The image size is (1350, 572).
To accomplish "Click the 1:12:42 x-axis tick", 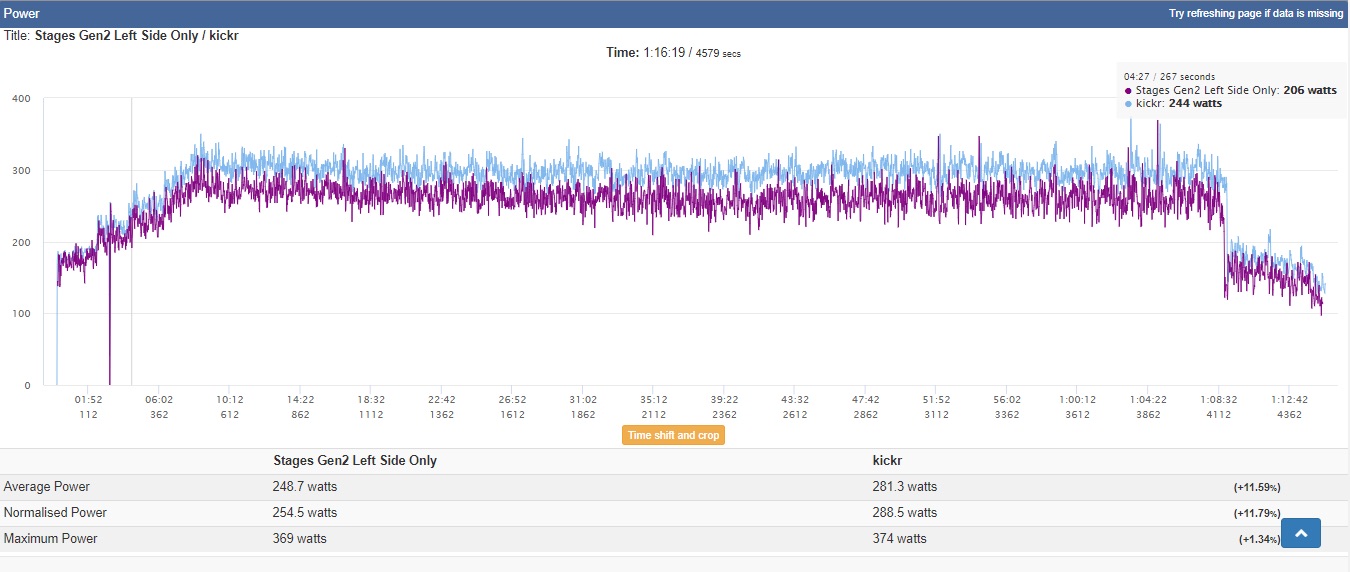I will (1290, 400).
